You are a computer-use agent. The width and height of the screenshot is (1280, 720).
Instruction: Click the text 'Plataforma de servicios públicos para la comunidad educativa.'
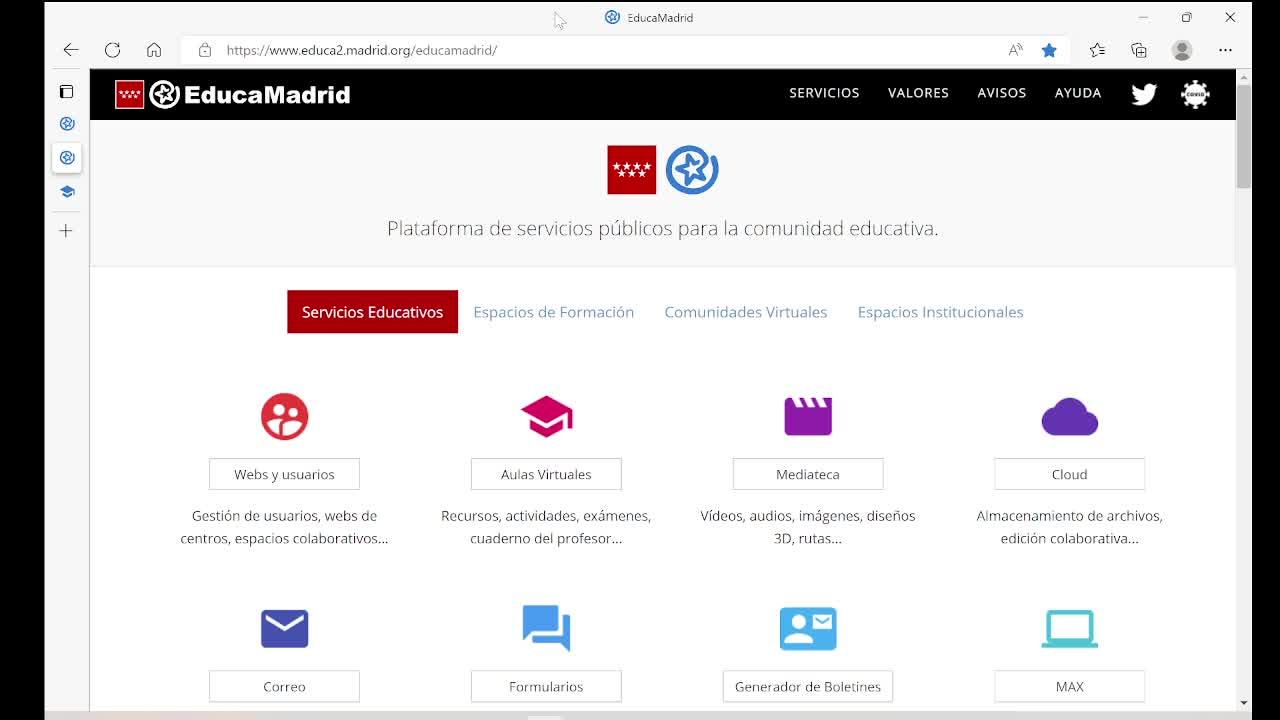663,228
